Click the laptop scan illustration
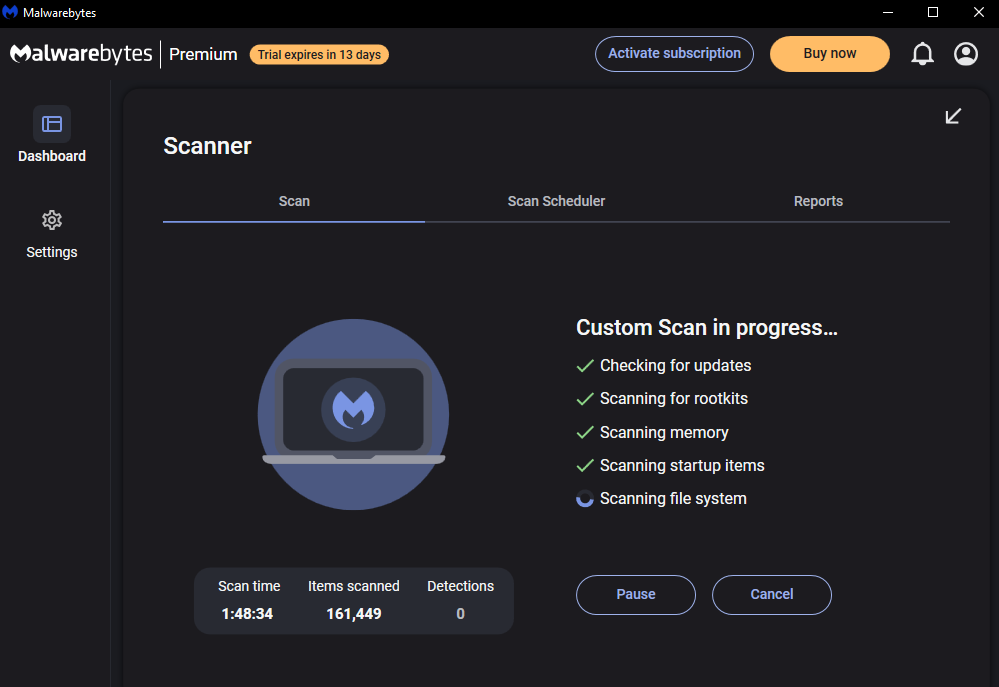The height and width of the screenshot is (687, 999). pos(354,414)
